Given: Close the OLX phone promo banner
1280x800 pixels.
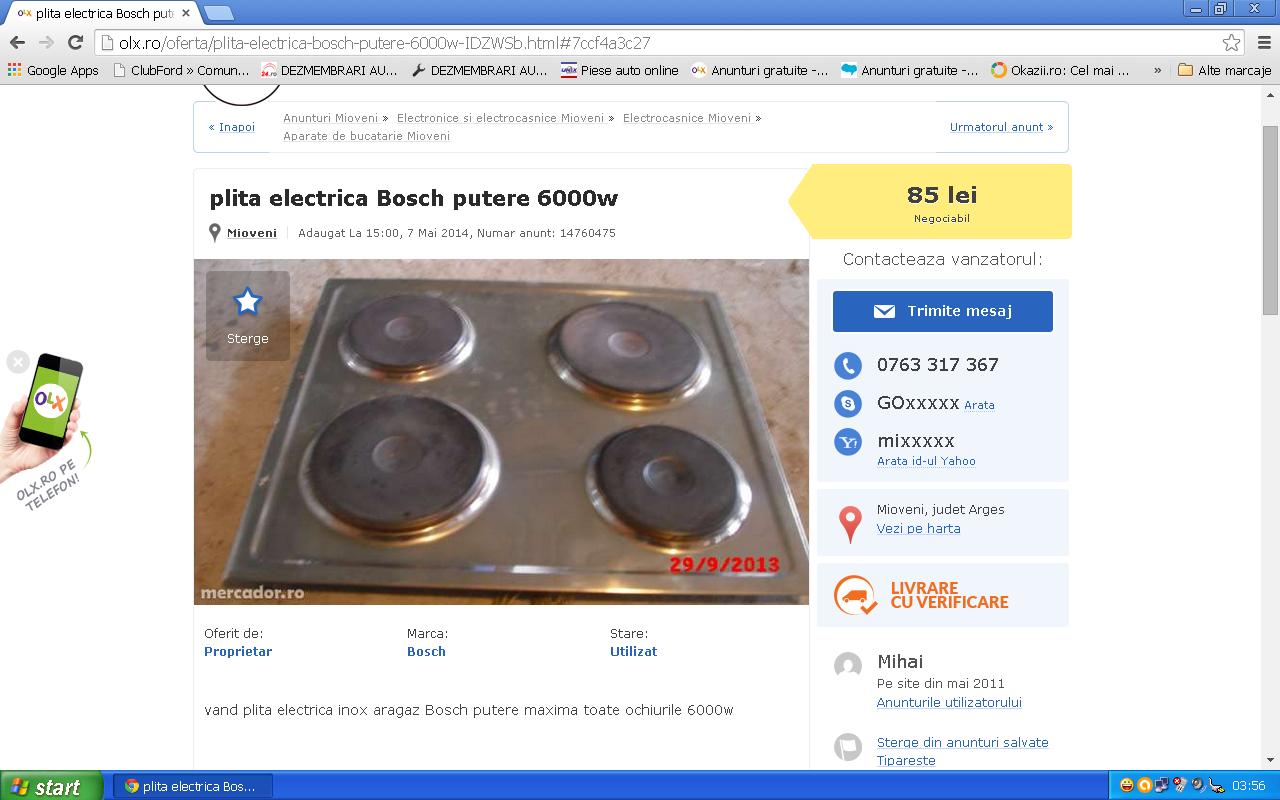Looking at the screenshot, I should pyautogui.click(x=17, y=362).
